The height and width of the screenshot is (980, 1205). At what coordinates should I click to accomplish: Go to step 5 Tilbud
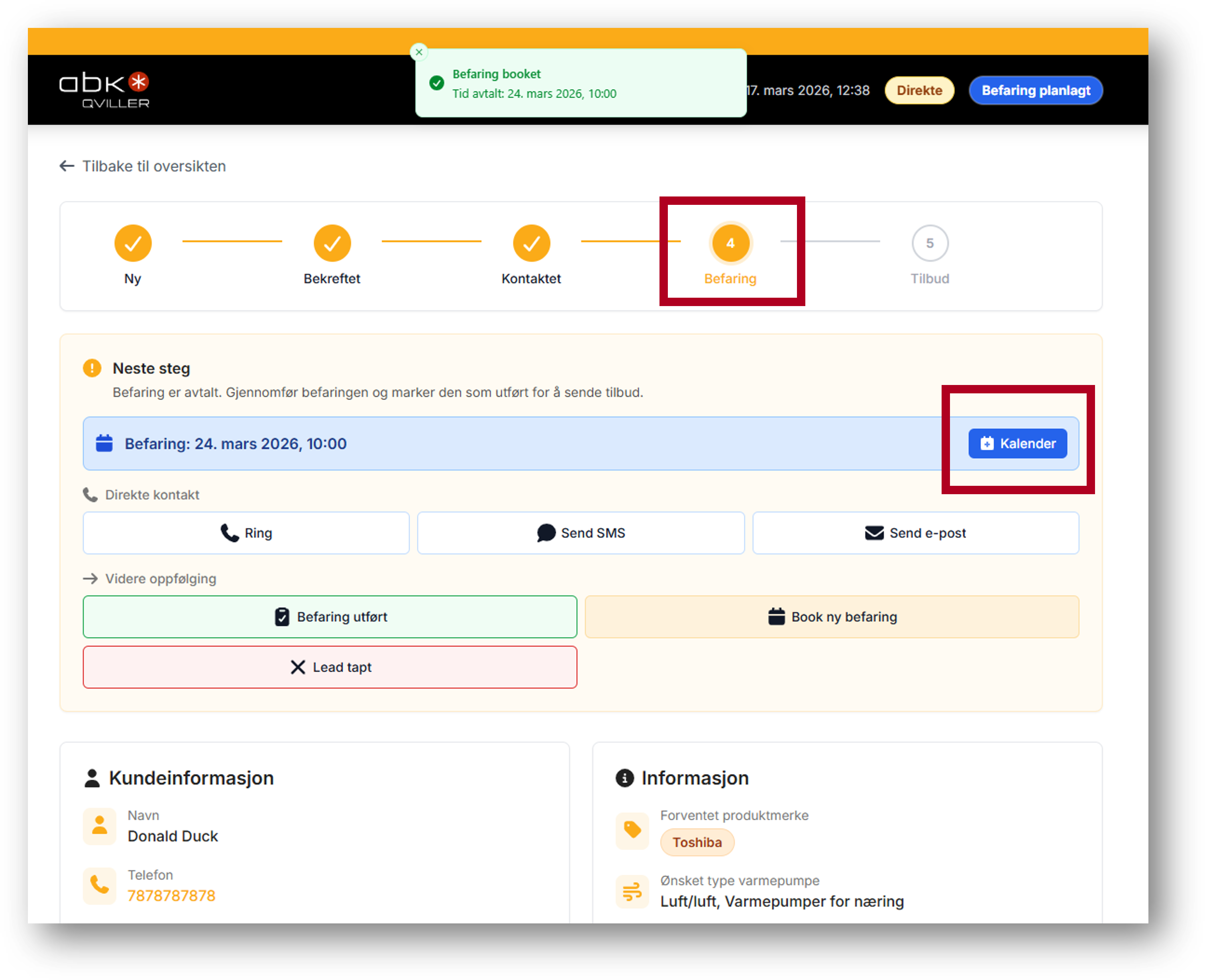[x=930, y=244]
